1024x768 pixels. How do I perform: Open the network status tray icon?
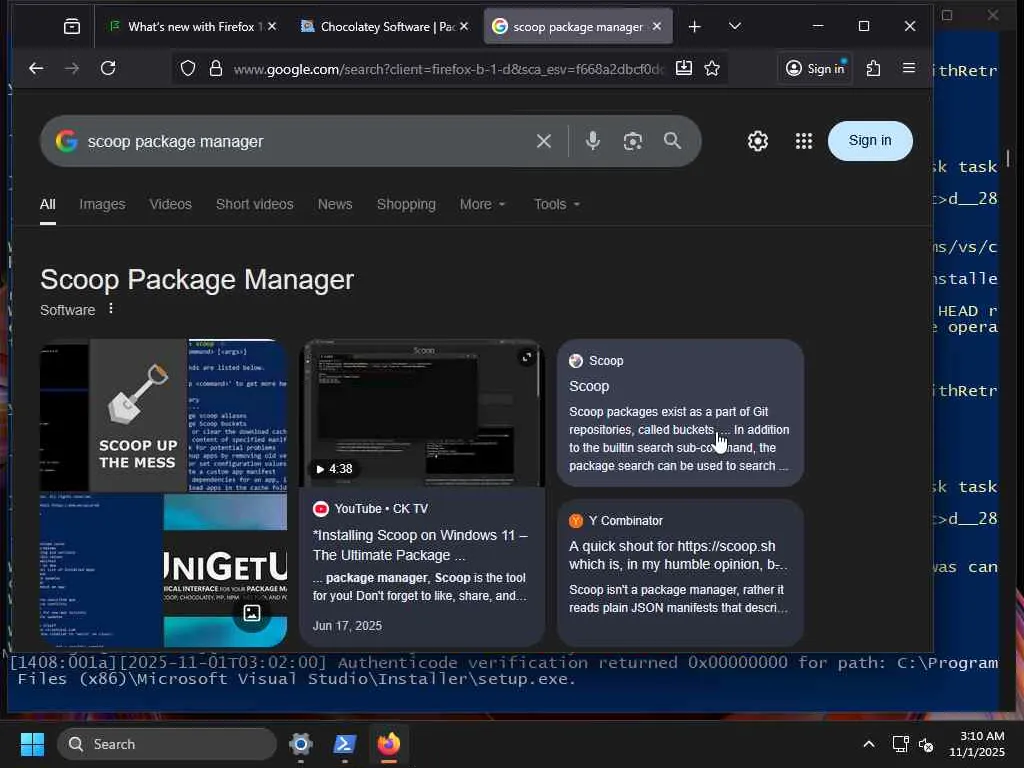tap(901, 744)
